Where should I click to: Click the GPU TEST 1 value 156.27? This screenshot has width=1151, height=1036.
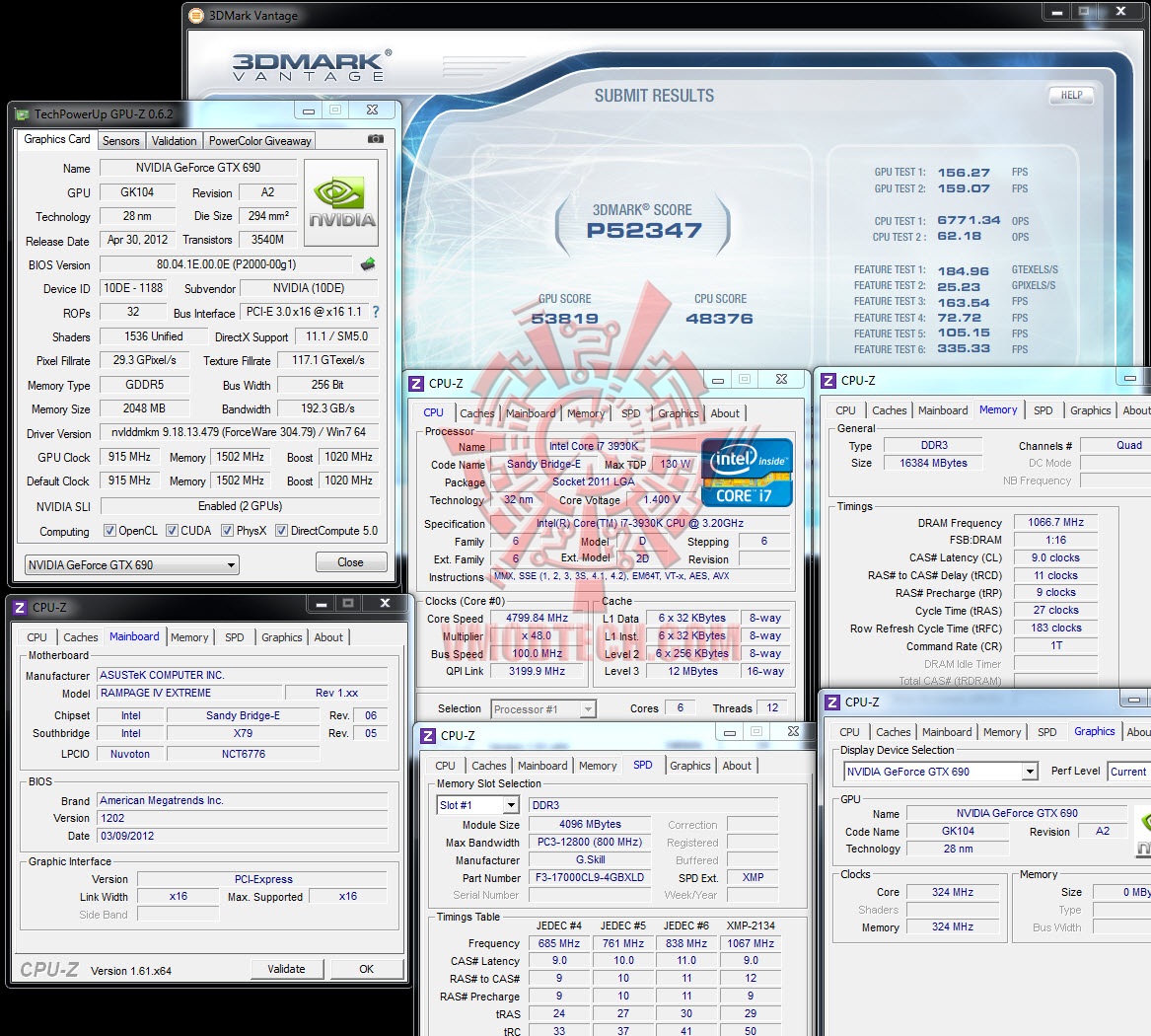(964, 173)
